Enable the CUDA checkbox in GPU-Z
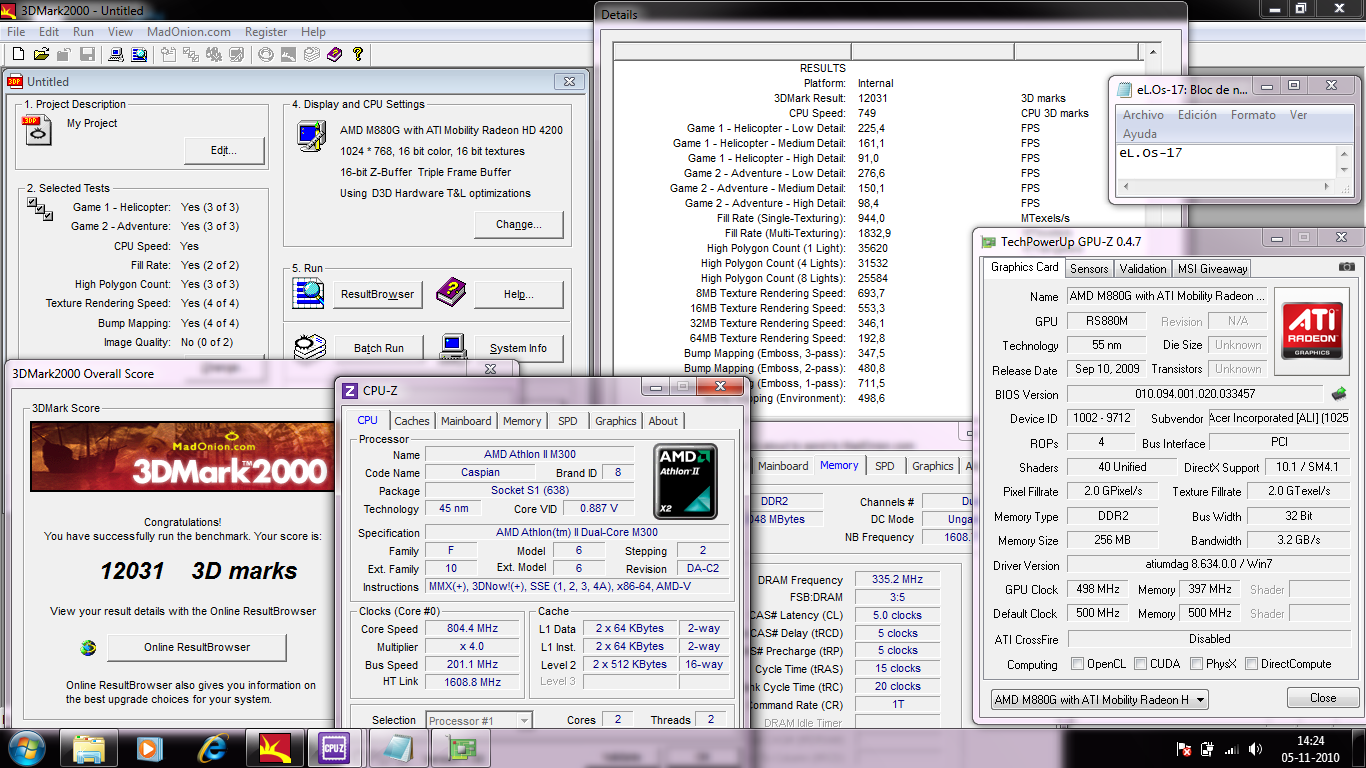 [x=1140, y=664]
